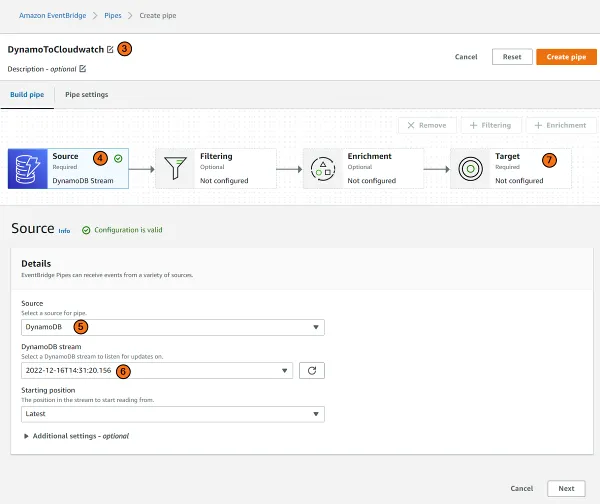Open Starting position dropdown set to Latest
600x504 pixels.
[x=172, y=414]
